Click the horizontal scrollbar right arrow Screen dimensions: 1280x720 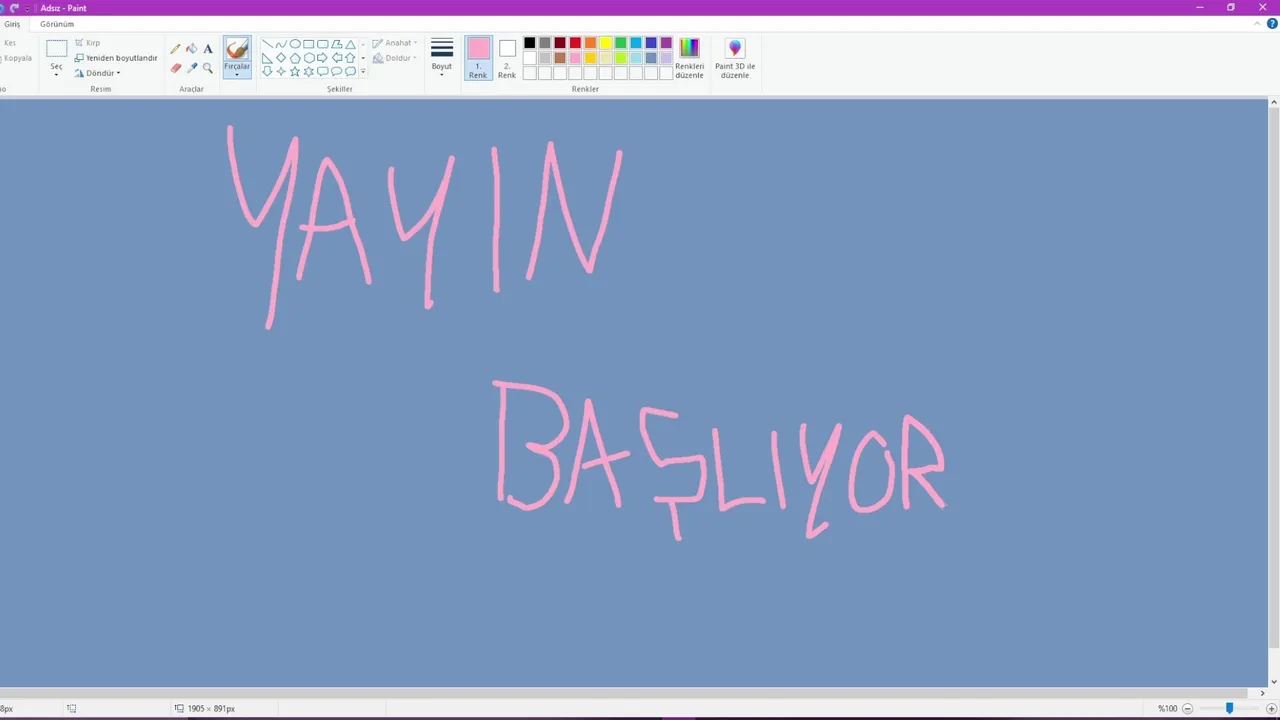point(1262,693)
